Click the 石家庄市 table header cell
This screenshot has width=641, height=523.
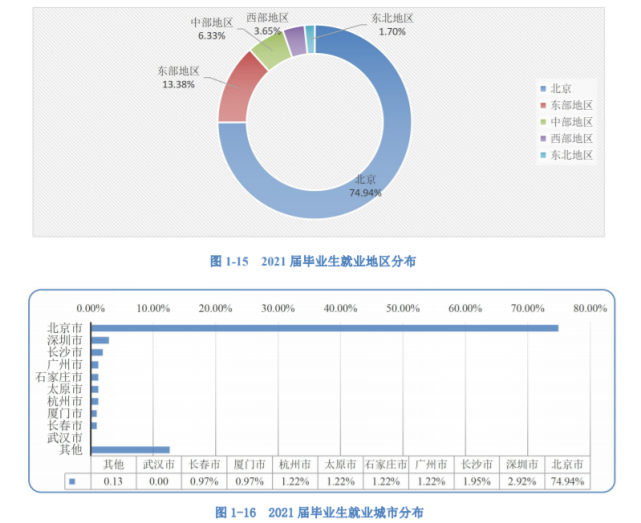[385, 465]
